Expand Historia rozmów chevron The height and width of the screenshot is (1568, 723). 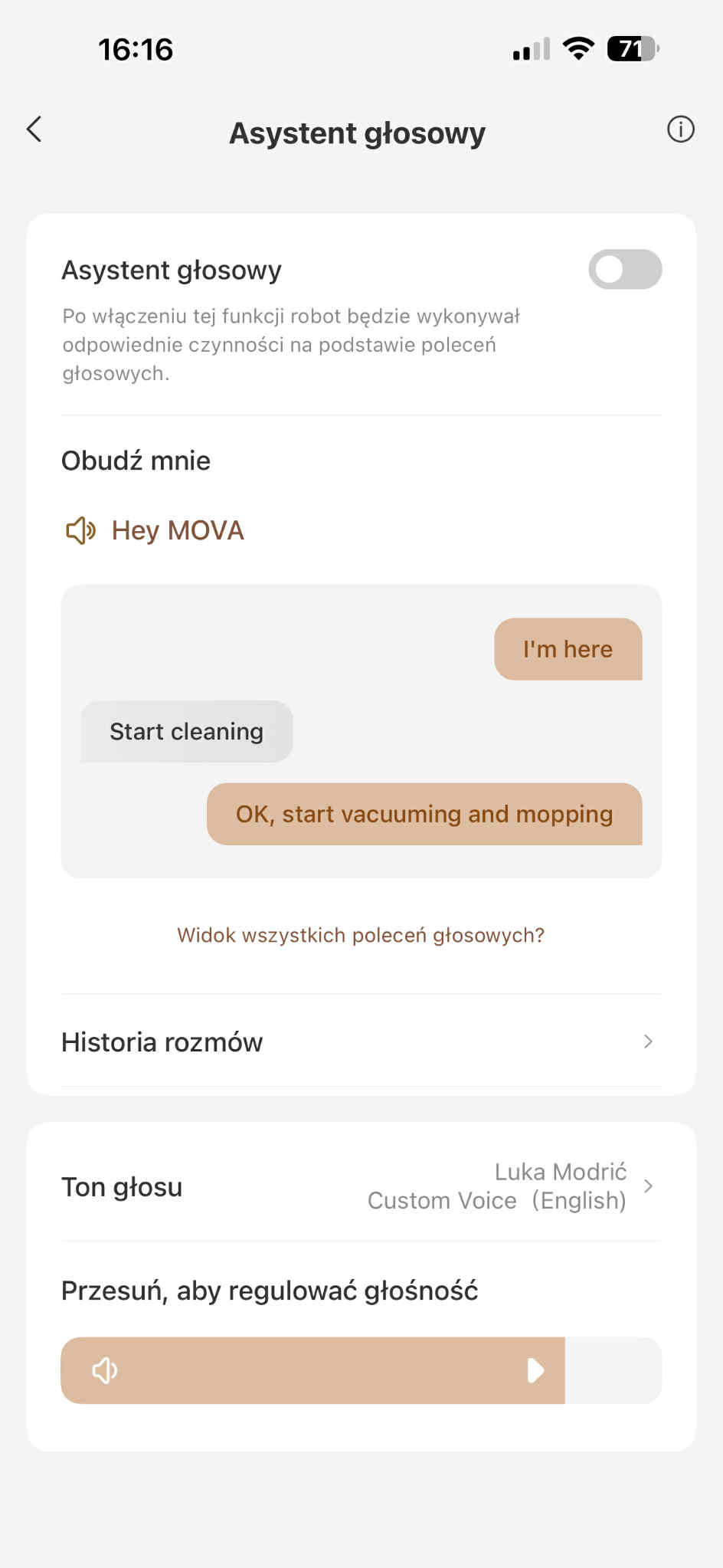tap(648, 1042)
